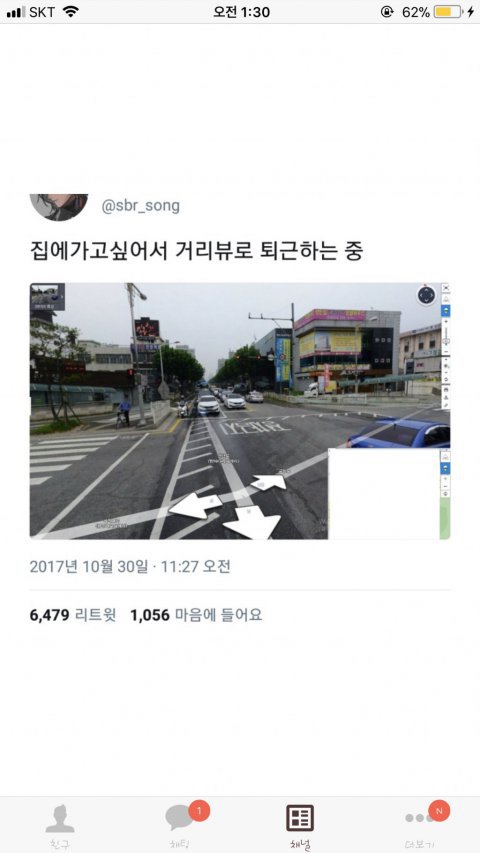Click the small right-pointing road navigation arrow
Screen dimensions: 480x853
coord(269,482)
